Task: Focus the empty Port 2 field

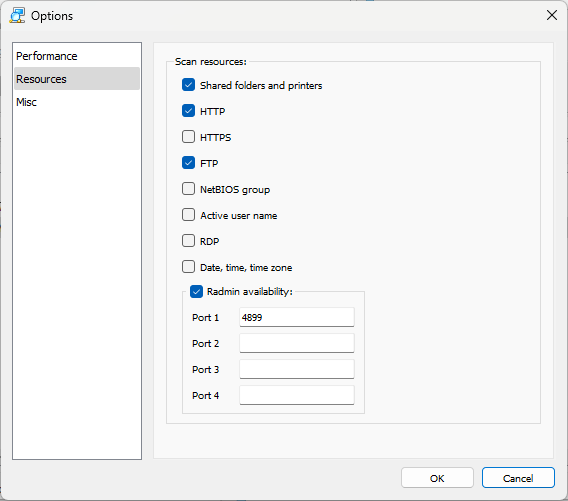Action: (297, 343)
